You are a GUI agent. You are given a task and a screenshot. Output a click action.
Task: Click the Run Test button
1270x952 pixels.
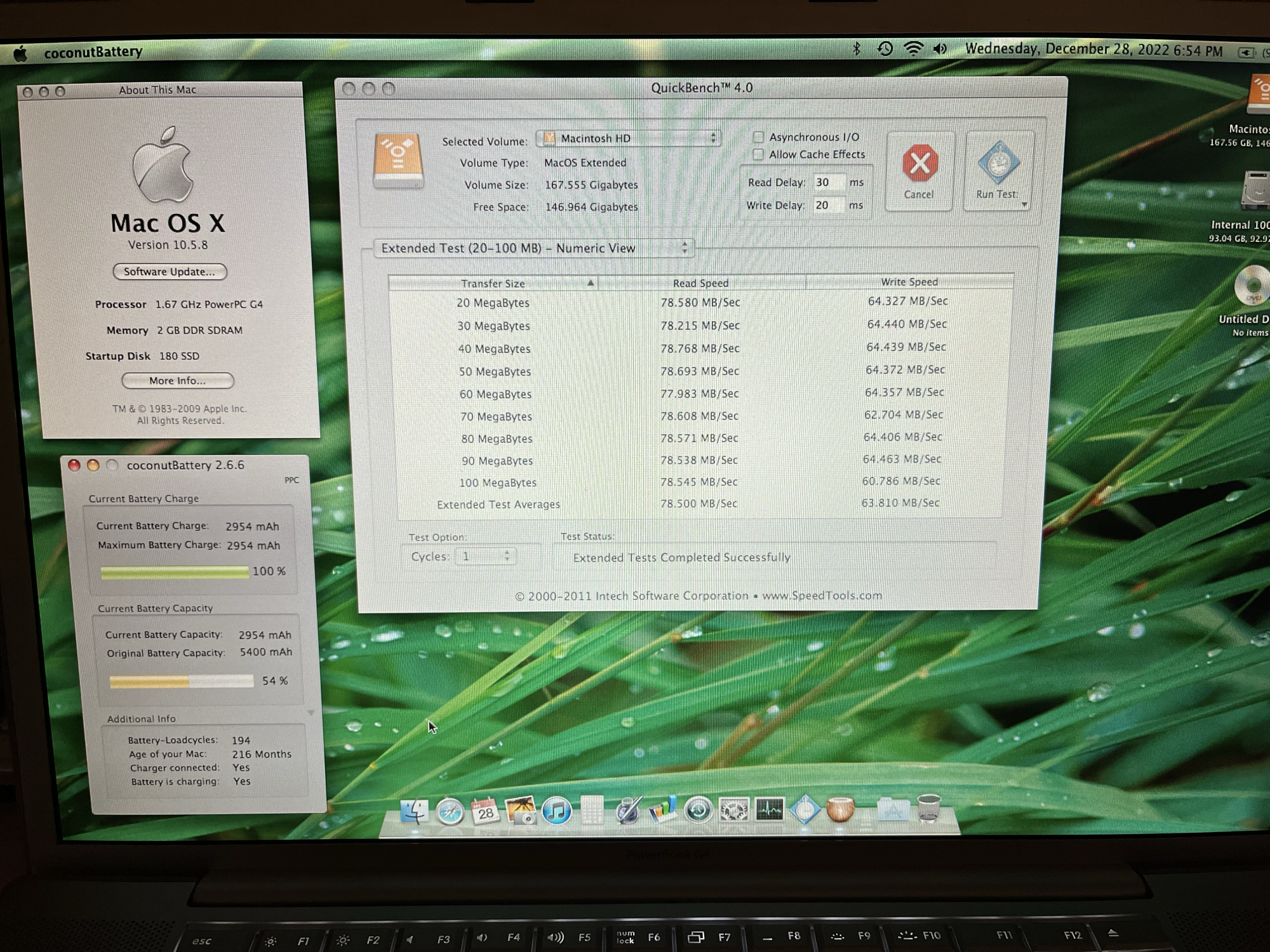click(x=998, y=170)
